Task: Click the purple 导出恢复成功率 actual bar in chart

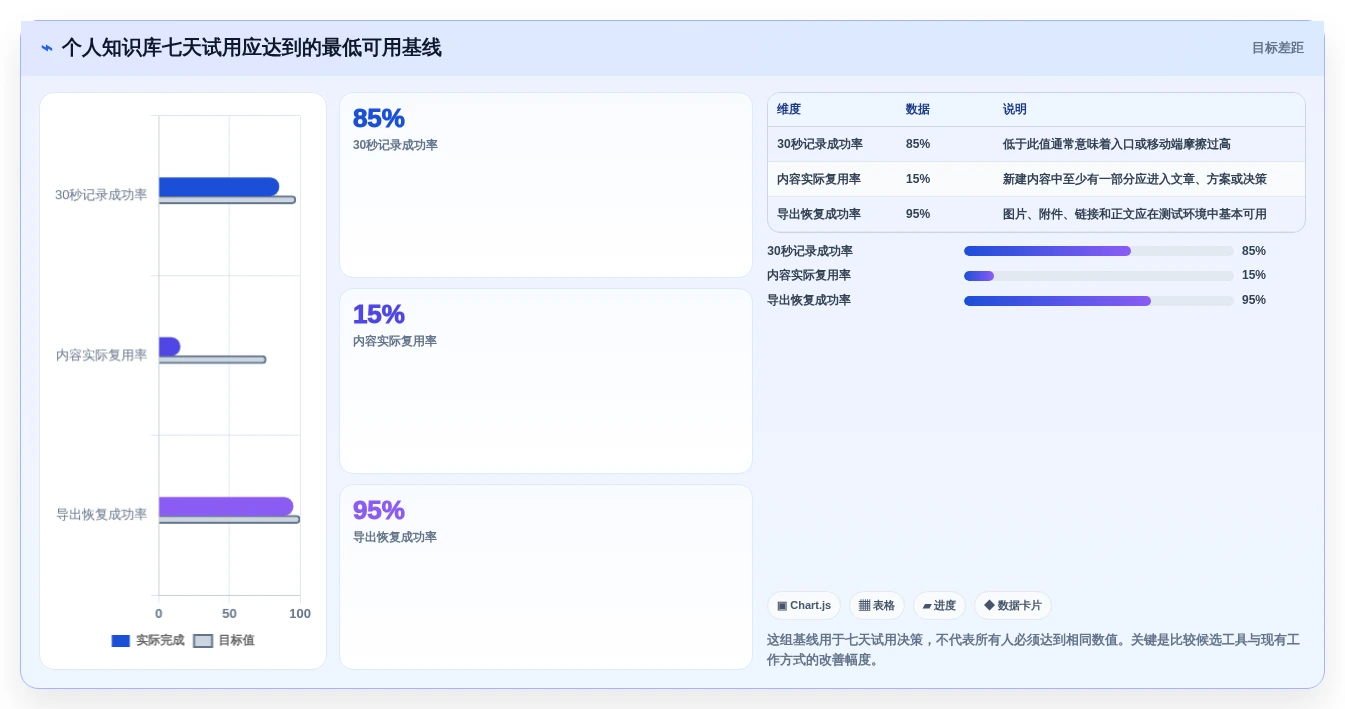Action: pyautogui.click(x=226, y=507)
